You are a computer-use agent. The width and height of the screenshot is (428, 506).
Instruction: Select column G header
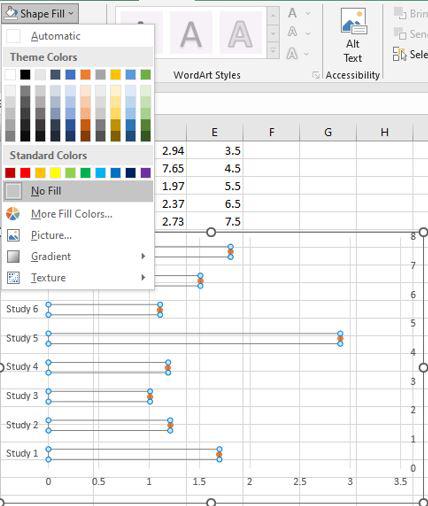click(x=328, y=132)
